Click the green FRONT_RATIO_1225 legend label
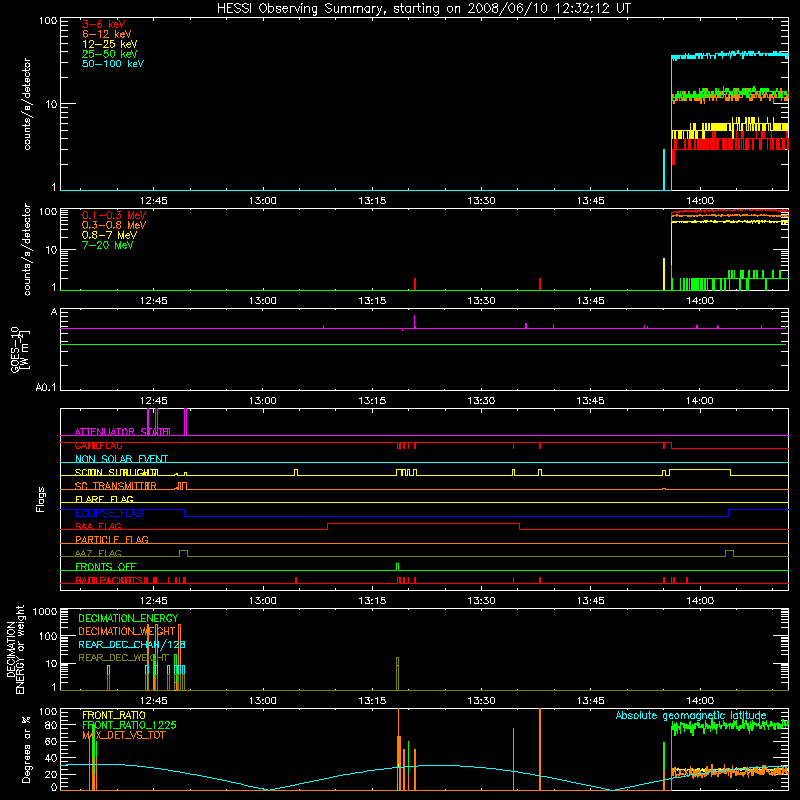The height and width of the screenshot is (800, 800). (x=129, y=725)
